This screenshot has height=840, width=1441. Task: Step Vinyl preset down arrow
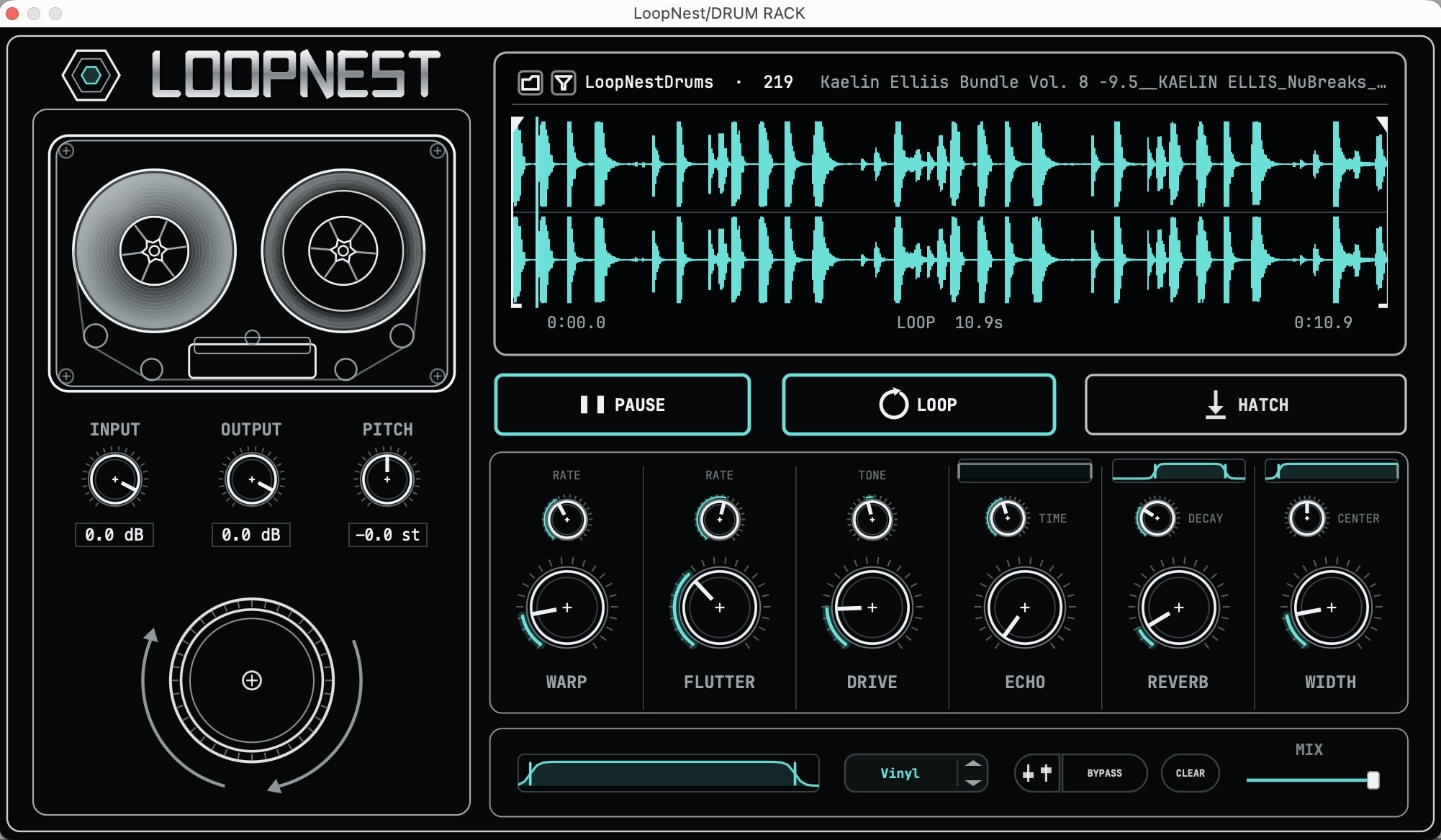click(x=973, y=782)
